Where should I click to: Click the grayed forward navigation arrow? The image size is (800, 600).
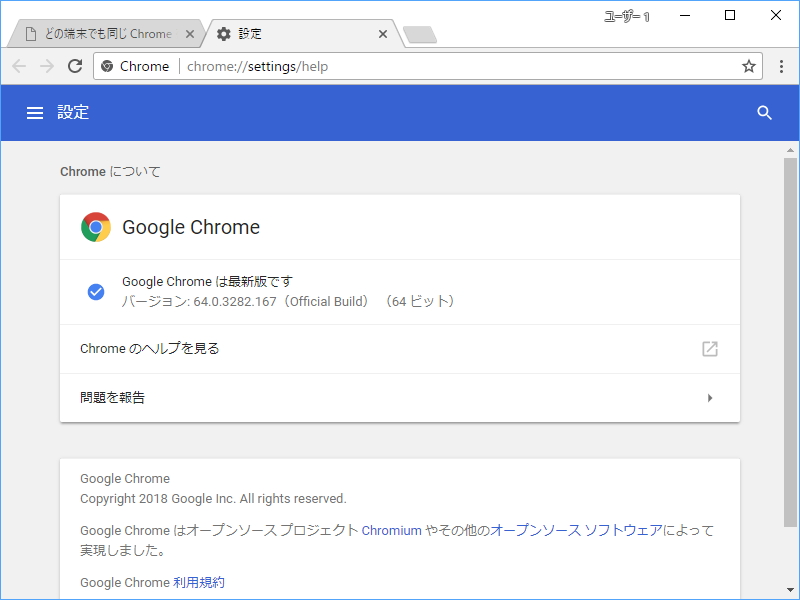[x=46, y=66]
